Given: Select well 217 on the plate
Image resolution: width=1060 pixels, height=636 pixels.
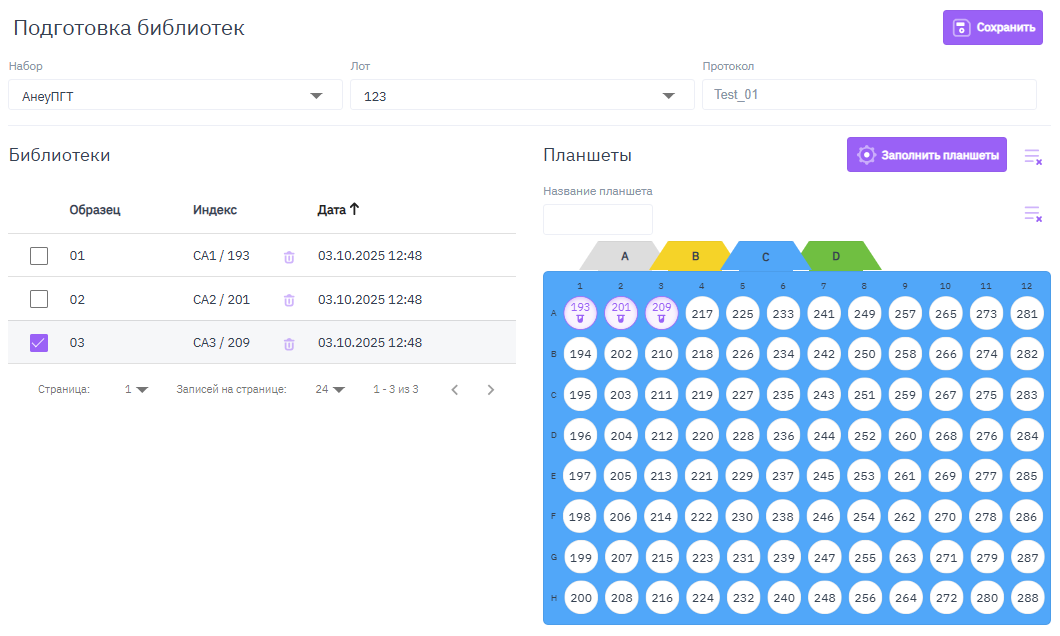Looking at the screenshot, I should click(x=702, y=313).
